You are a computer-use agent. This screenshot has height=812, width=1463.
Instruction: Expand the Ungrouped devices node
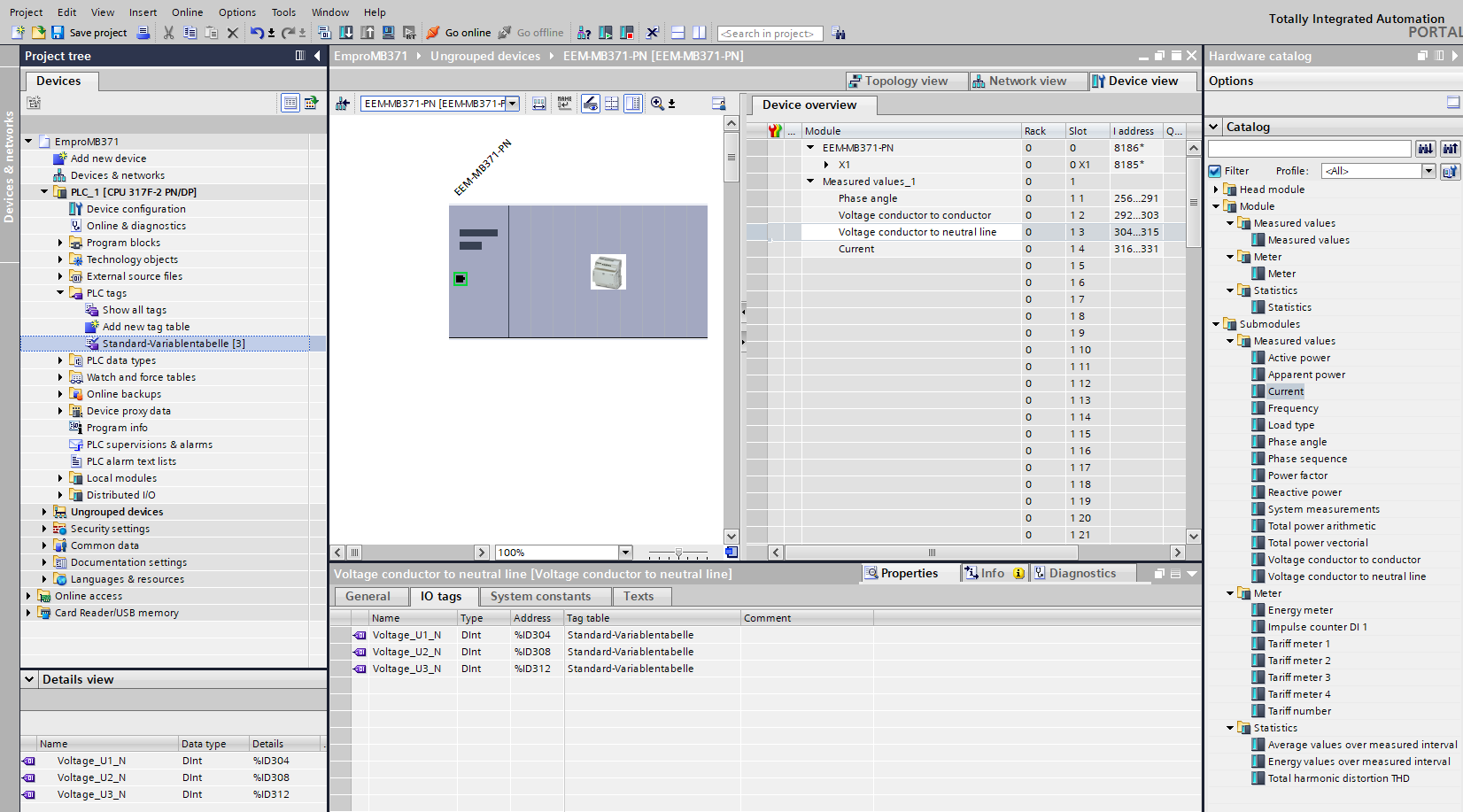click(44, 512)
